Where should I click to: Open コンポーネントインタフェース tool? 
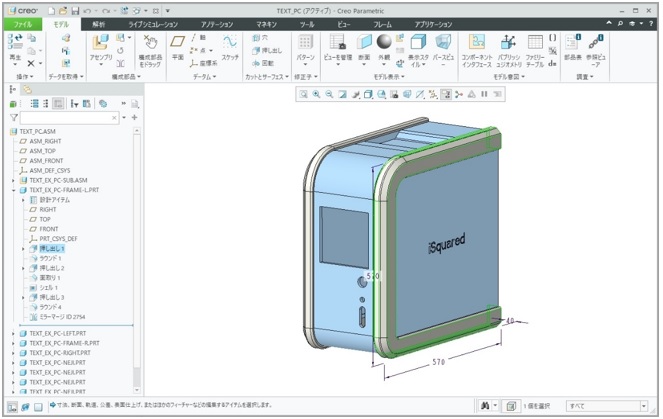tap(477, 51)
